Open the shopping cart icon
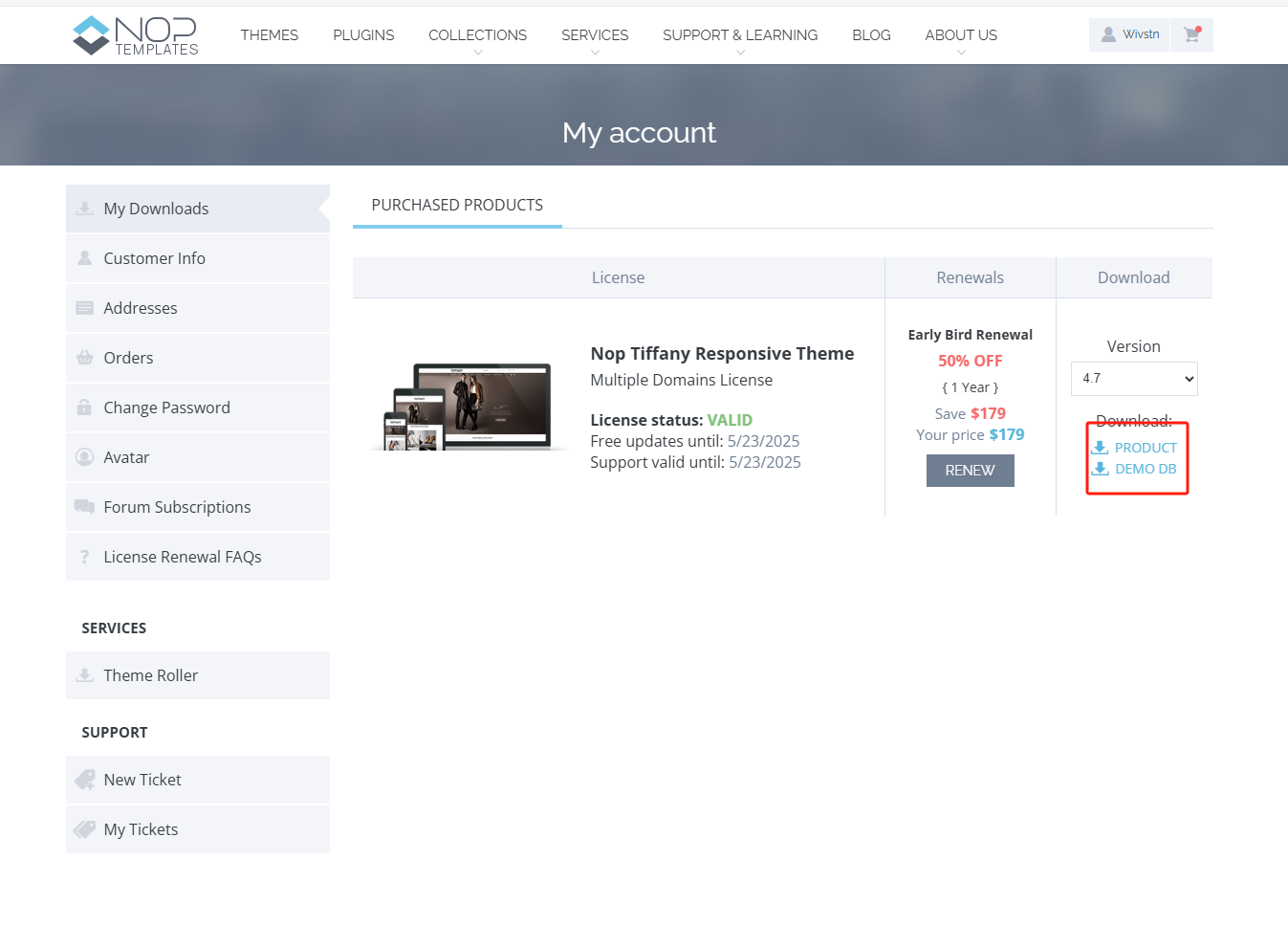Viewport: 1288px width, 926px height. pos(1191,34)
